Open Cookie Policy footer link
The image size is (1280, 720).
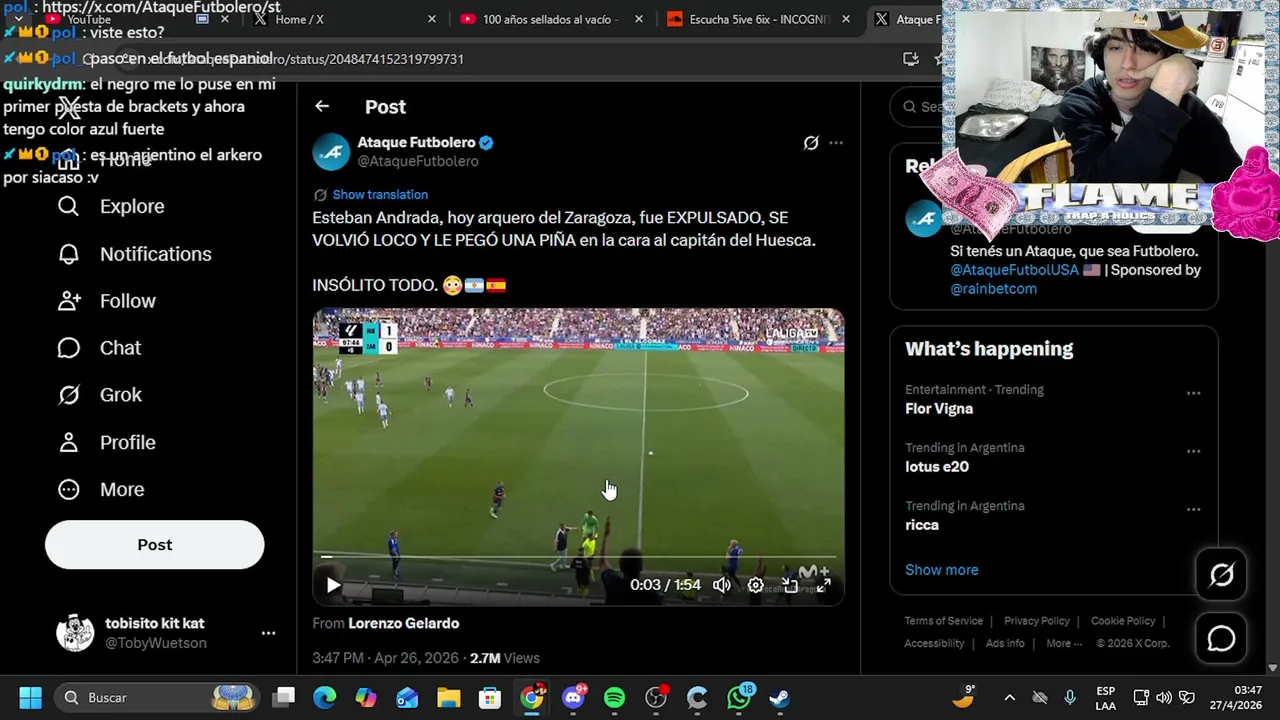point(1123,621)
